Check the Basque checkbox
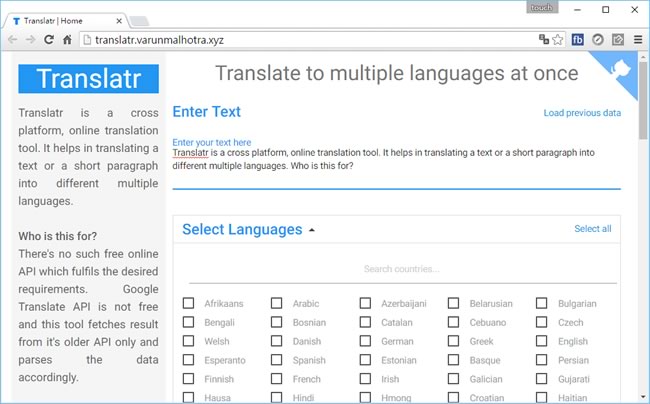The height and width of the screenshot is (404, 650). point(454,360)
